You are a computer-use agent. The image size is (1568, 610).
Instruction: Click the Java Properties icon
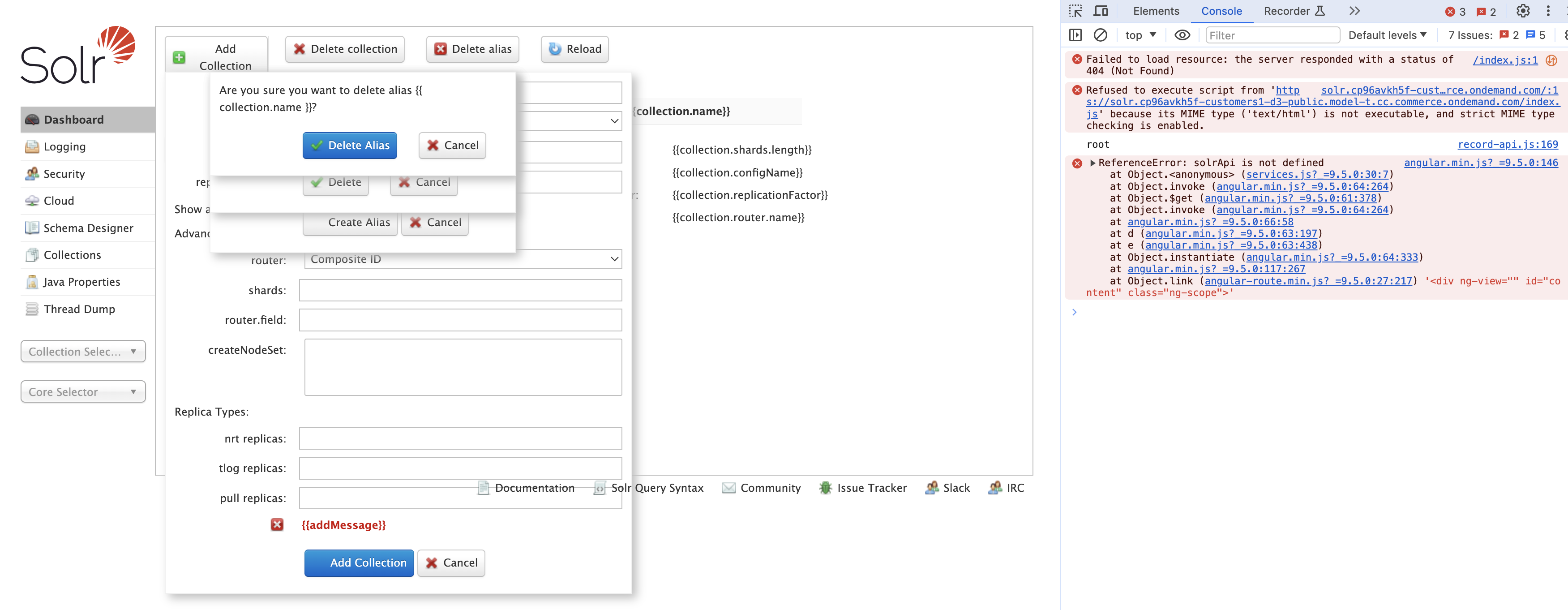pyautogui.click(x=32, y=282)
